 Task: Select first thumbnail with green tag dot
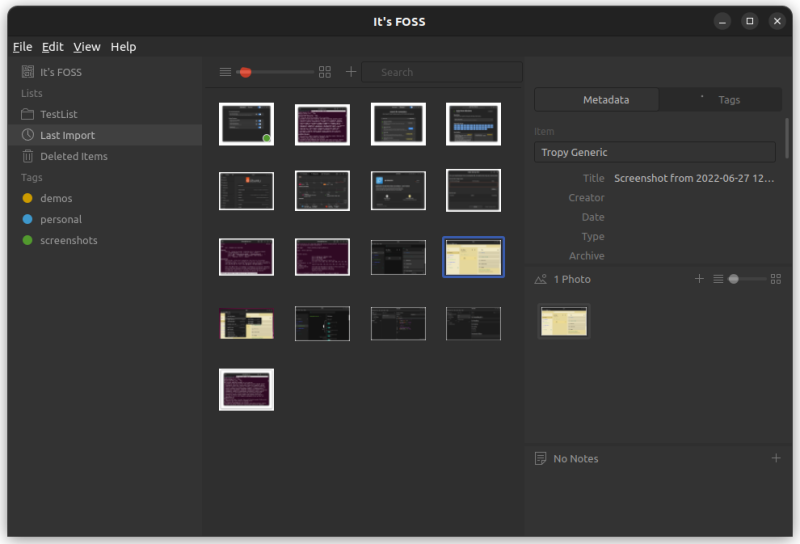tap(246, 124)
